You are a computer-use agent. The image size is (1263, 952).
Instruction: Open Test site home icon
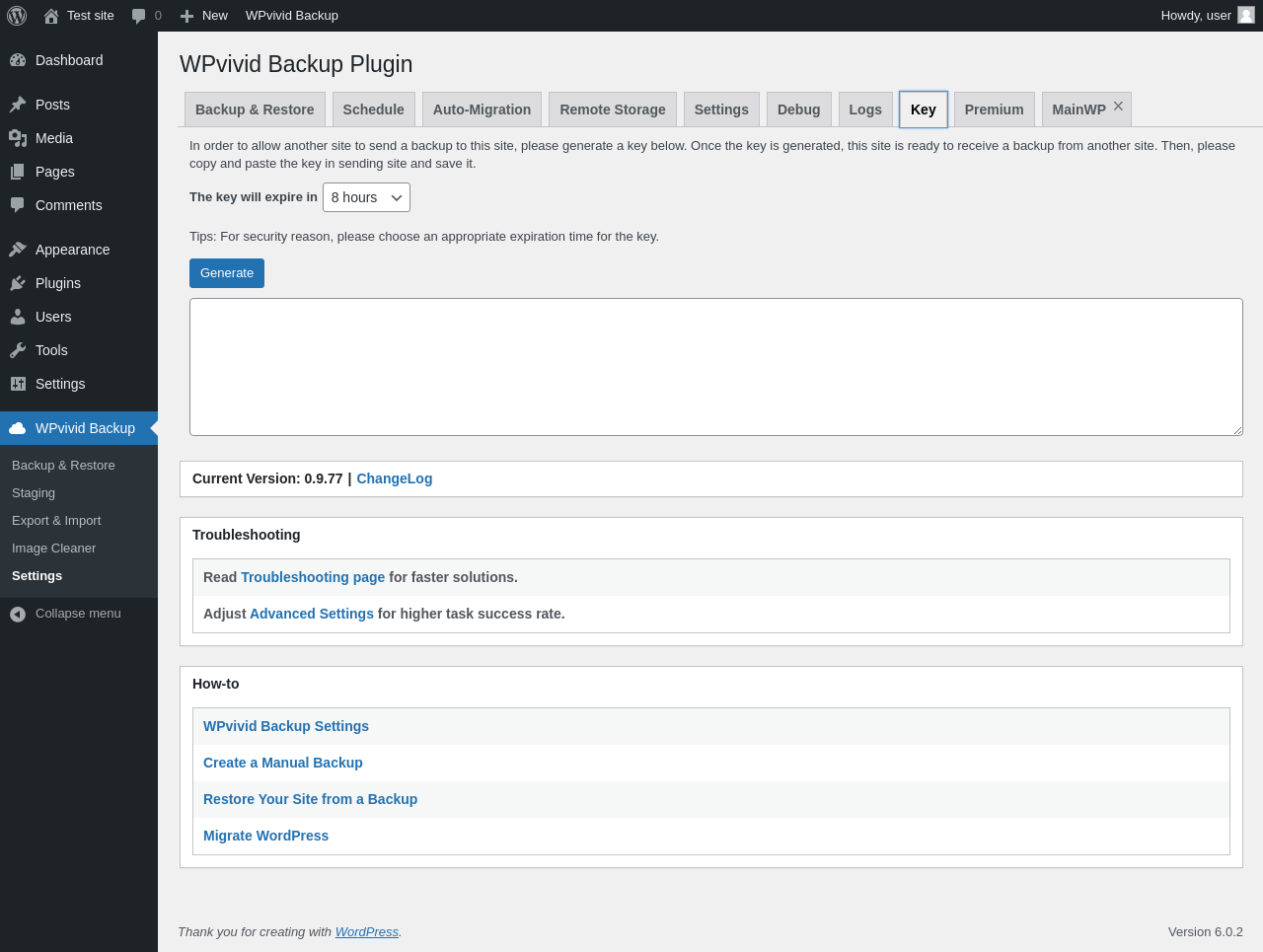(51, 16)
